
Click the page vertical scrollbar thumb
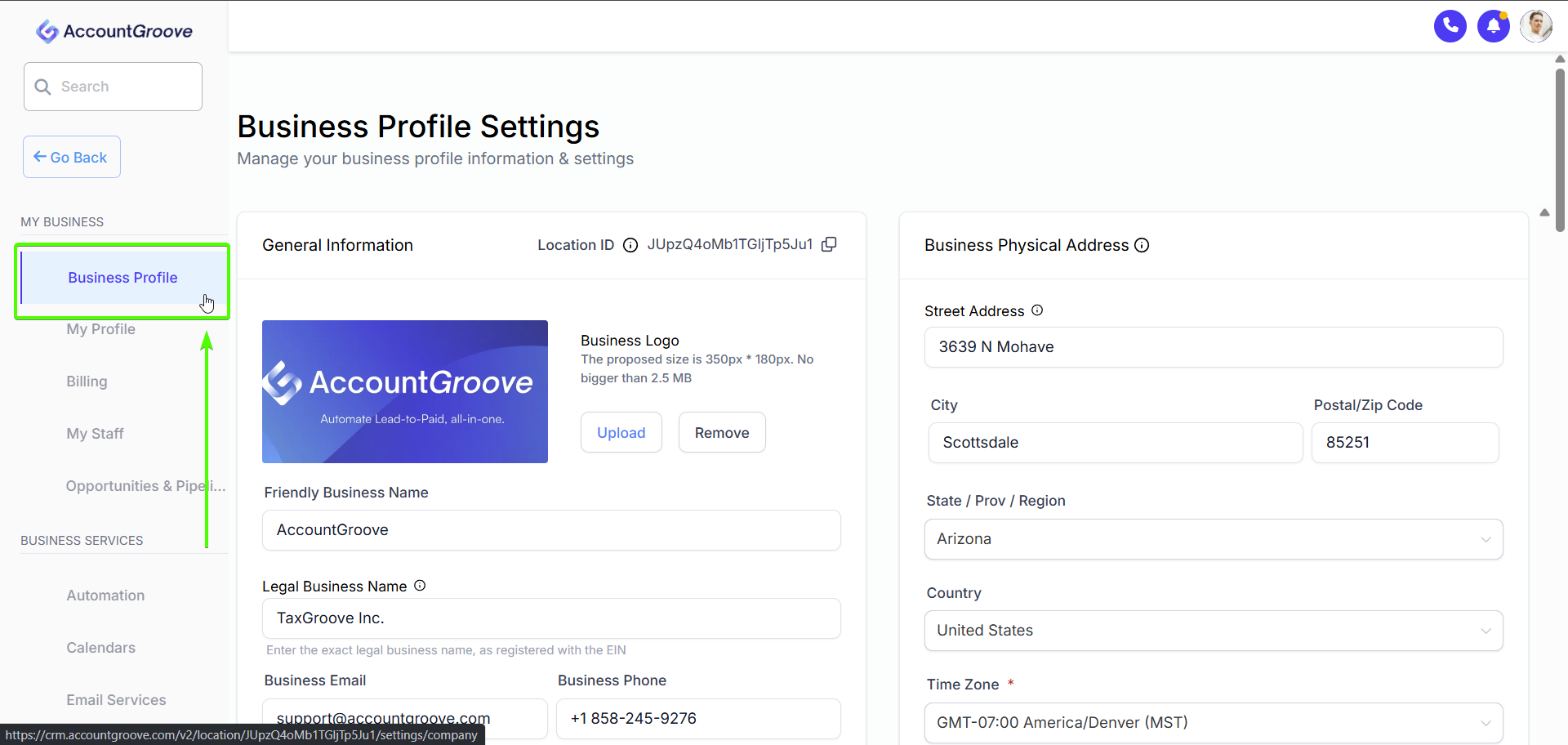[1560, 150]
